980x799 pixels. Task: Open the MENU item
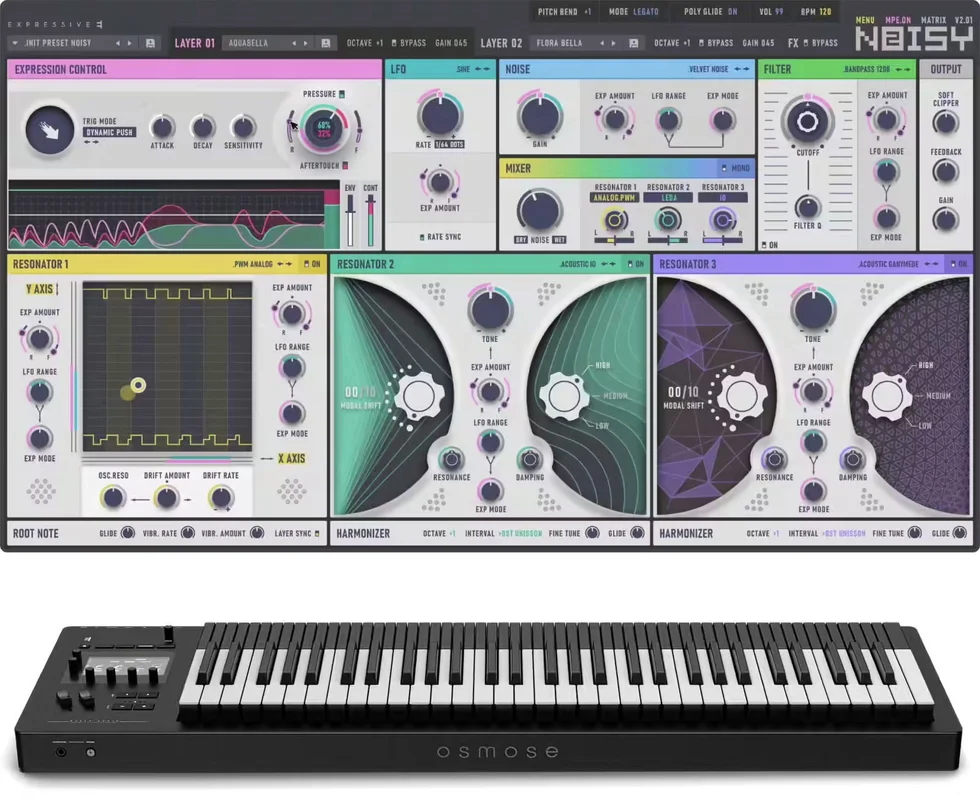coord(865,20)
